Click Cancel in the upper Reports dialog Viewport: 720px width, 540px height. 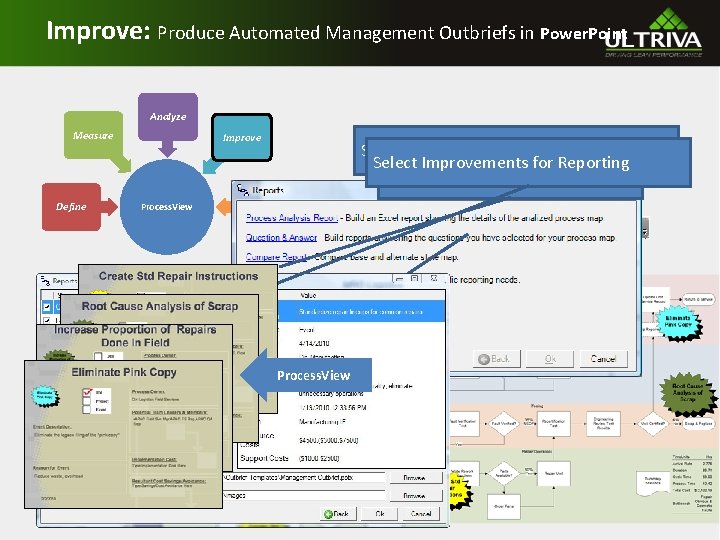coord(603,359)
